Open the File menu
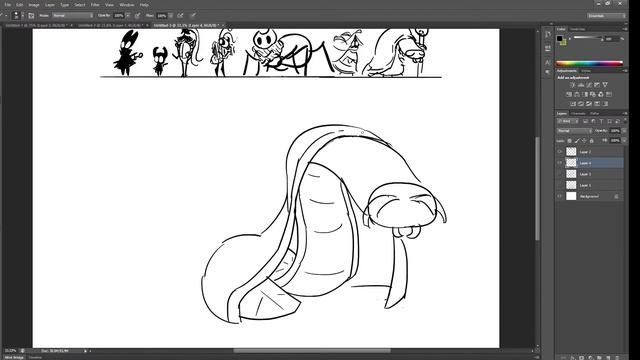Viewport: 640px width, 360px height. [8, 5]
